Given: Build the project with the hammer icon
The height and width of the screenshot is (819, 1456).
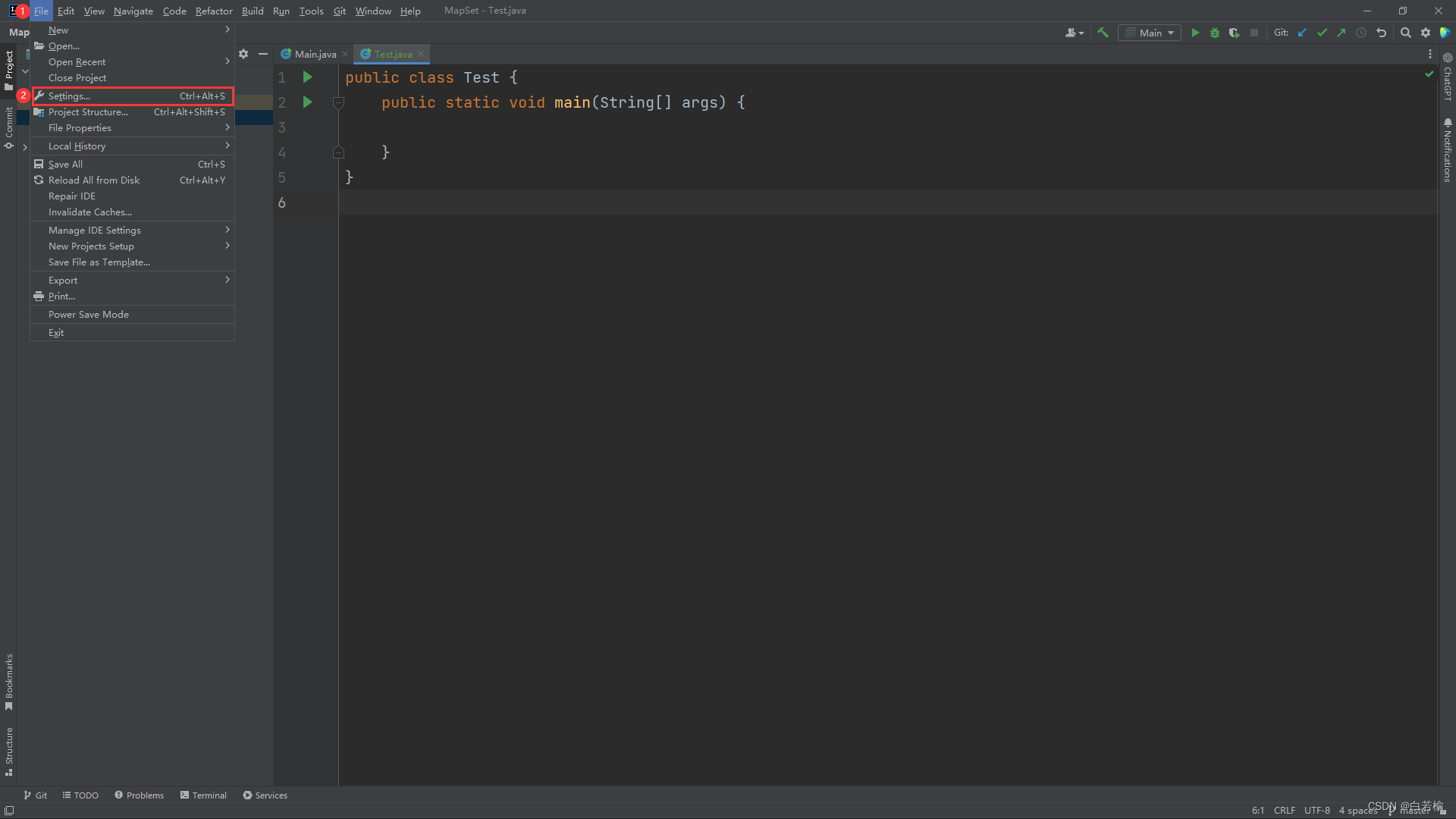Looking at the screenshot, I should [x=1103, y=33].
